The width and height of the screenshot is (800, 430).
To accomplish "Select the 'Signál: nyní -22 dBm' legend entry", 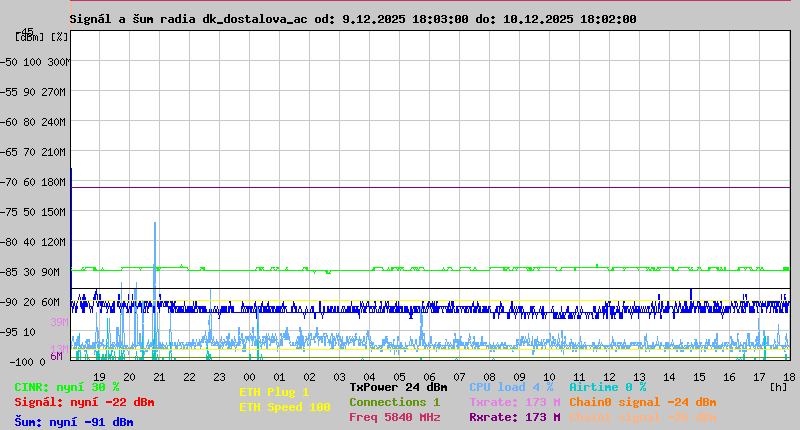I will point(84,402).
